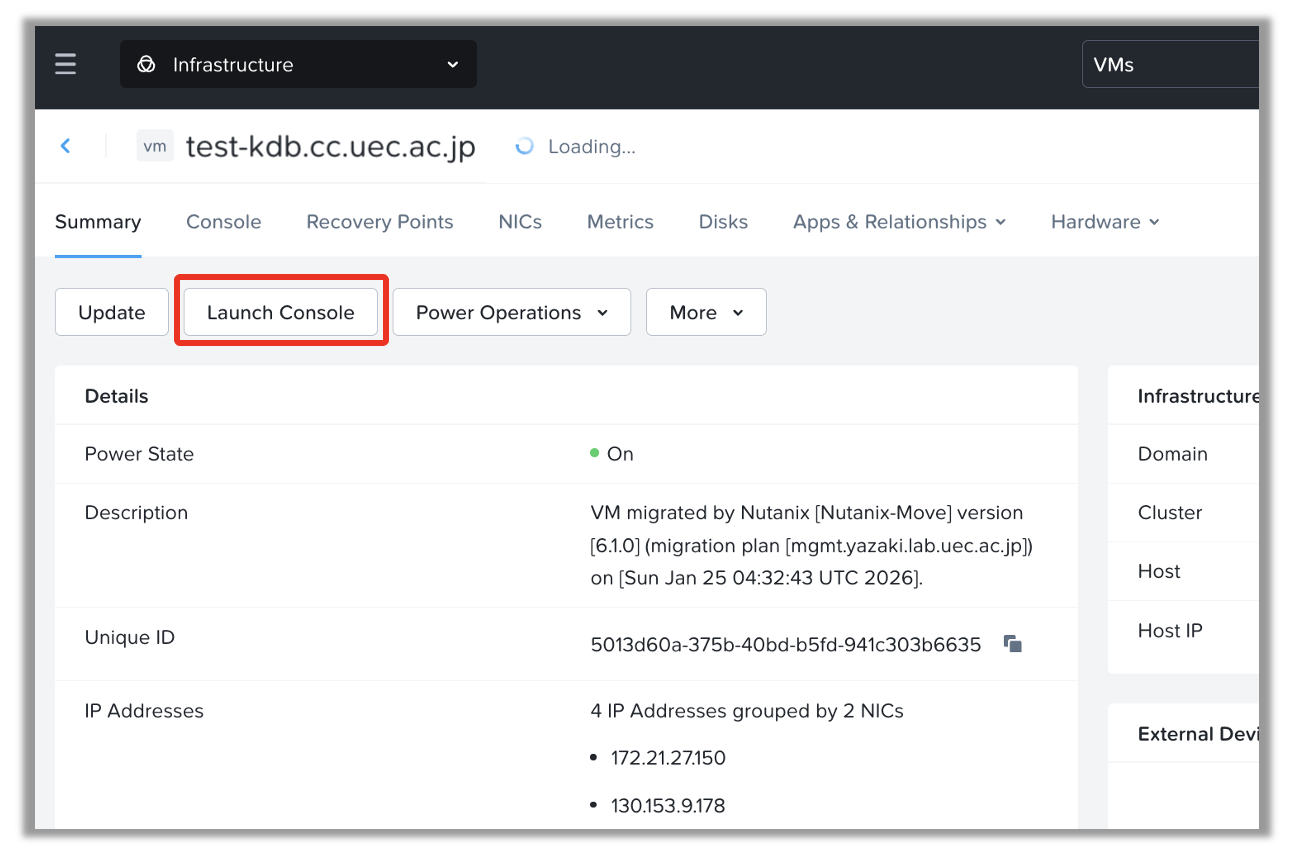Go back using the left chevron

pos(66,146)
